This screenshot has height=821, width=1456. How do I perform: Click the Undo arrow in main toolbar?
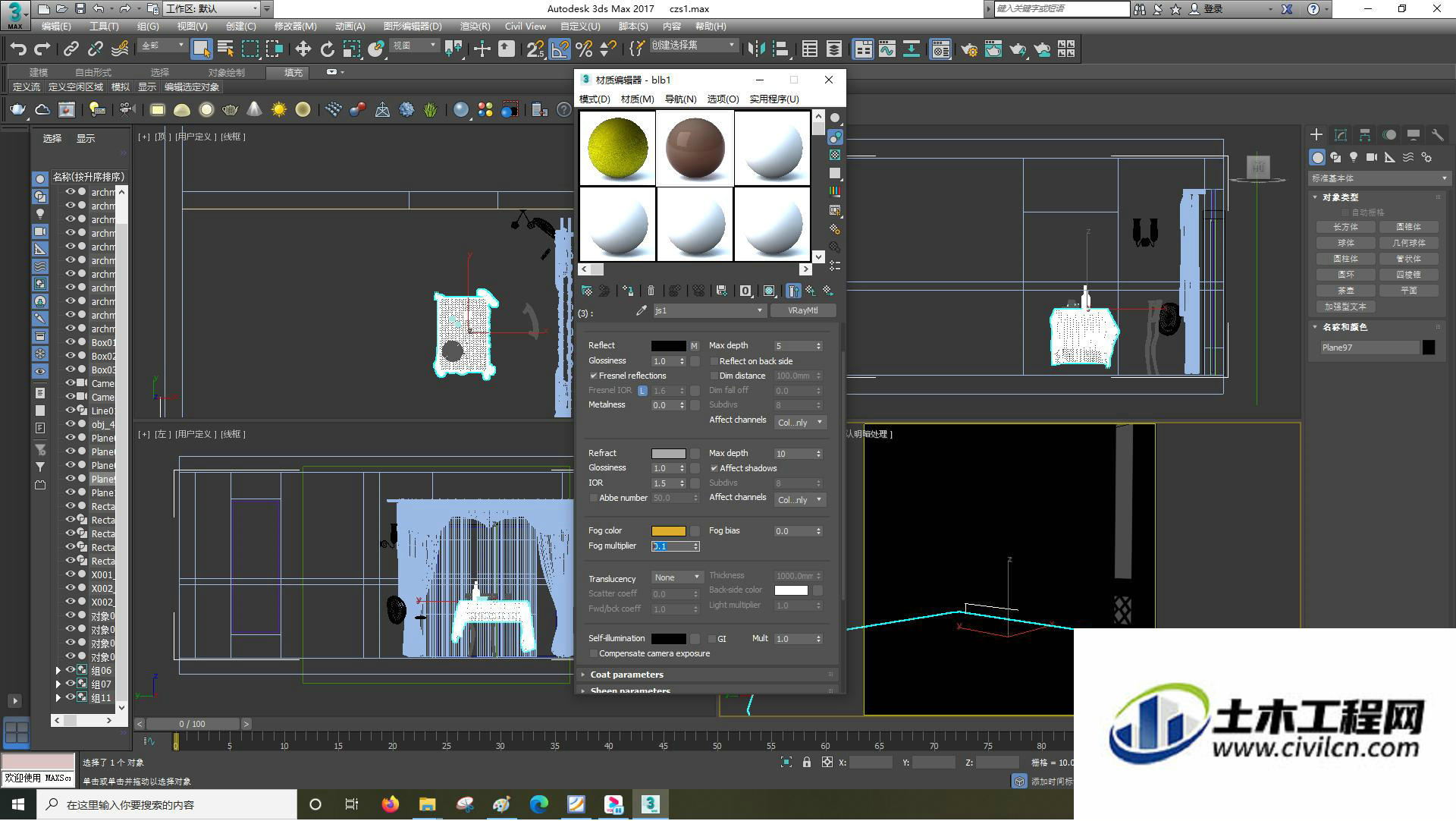tap(18, 49)
